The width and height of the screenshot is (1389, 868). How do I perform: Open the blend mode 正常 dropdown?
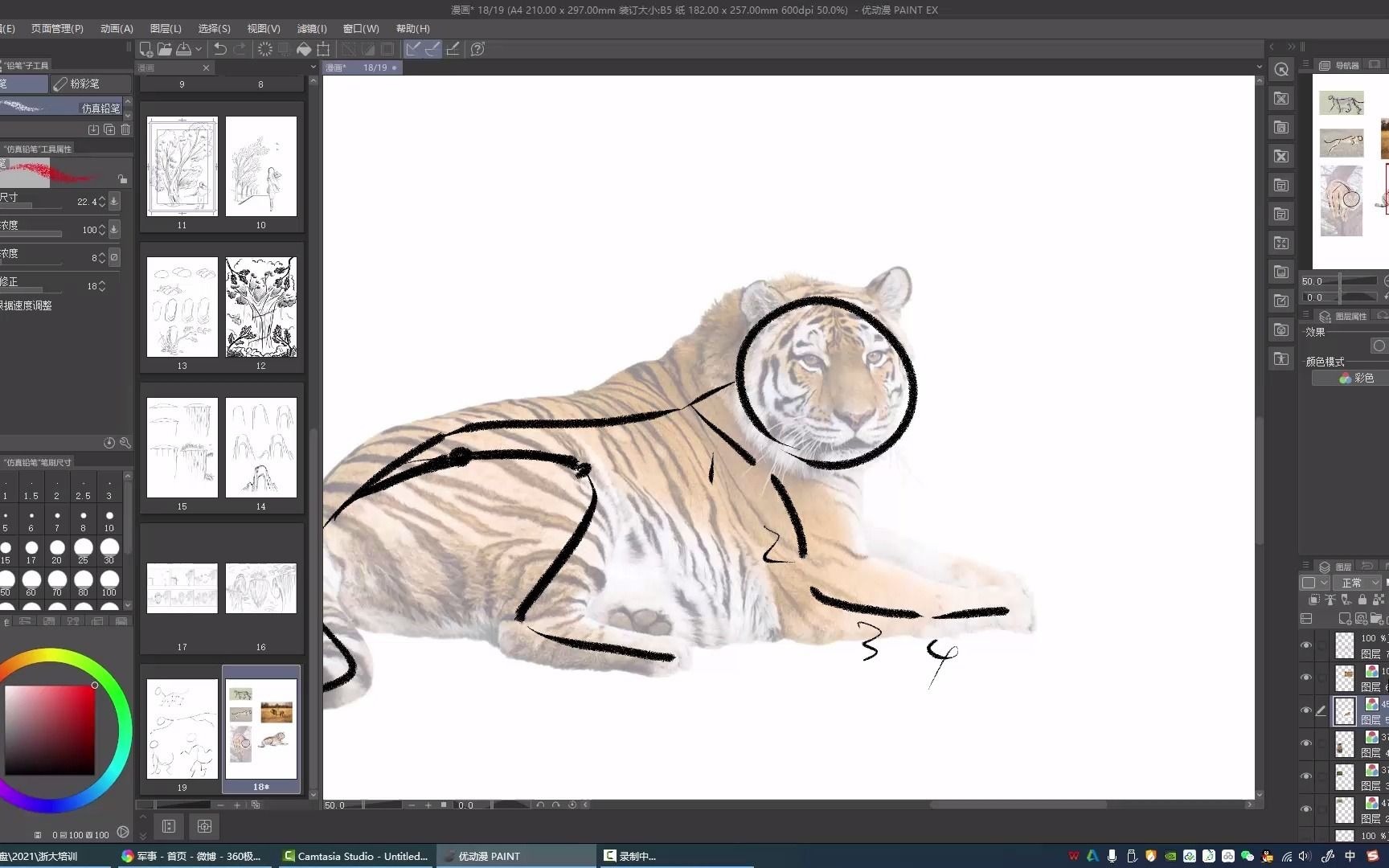pyautogui.click(x=1357, y=583)
